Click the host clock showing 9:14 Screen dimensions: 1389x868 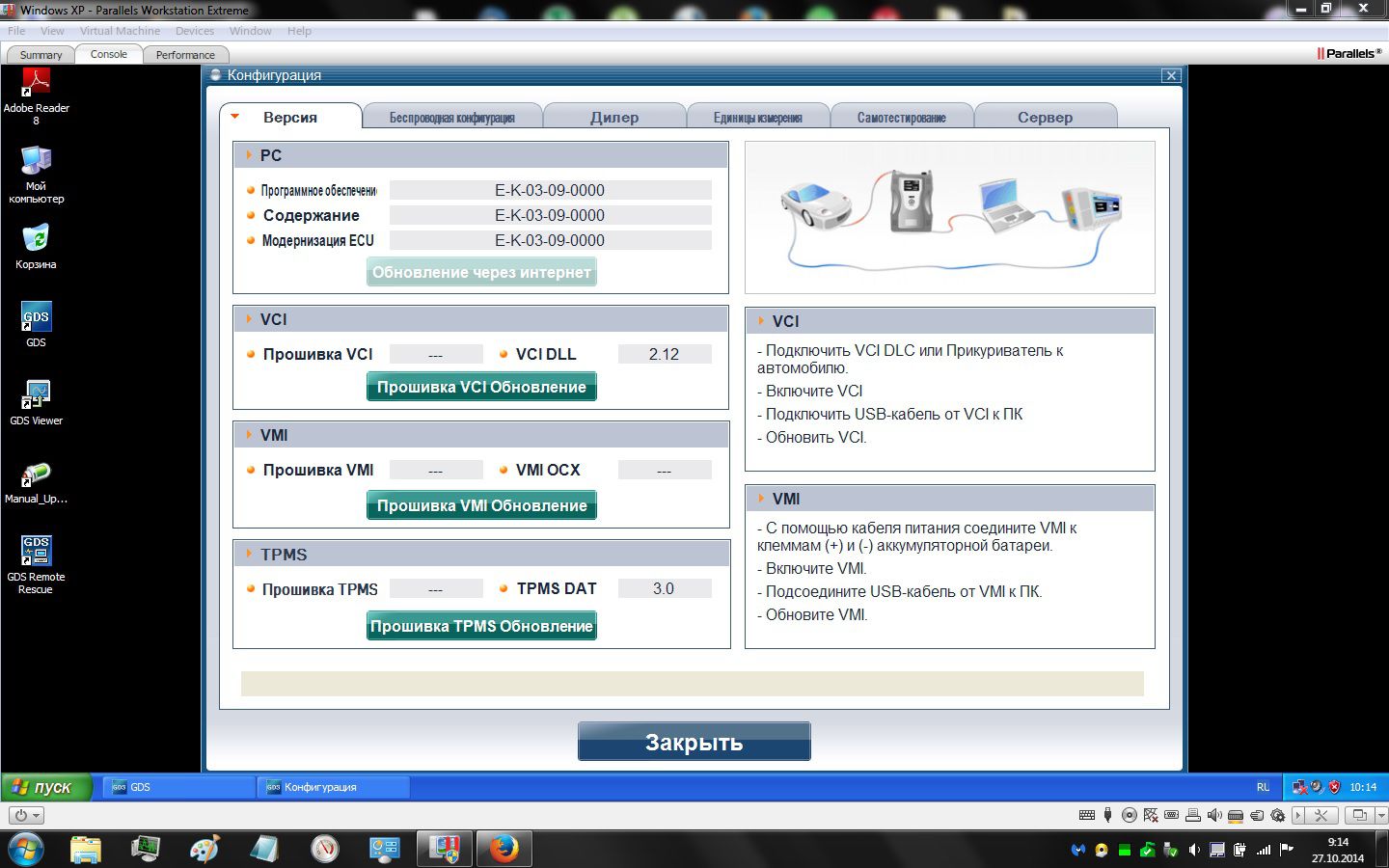coord(1338,842)
